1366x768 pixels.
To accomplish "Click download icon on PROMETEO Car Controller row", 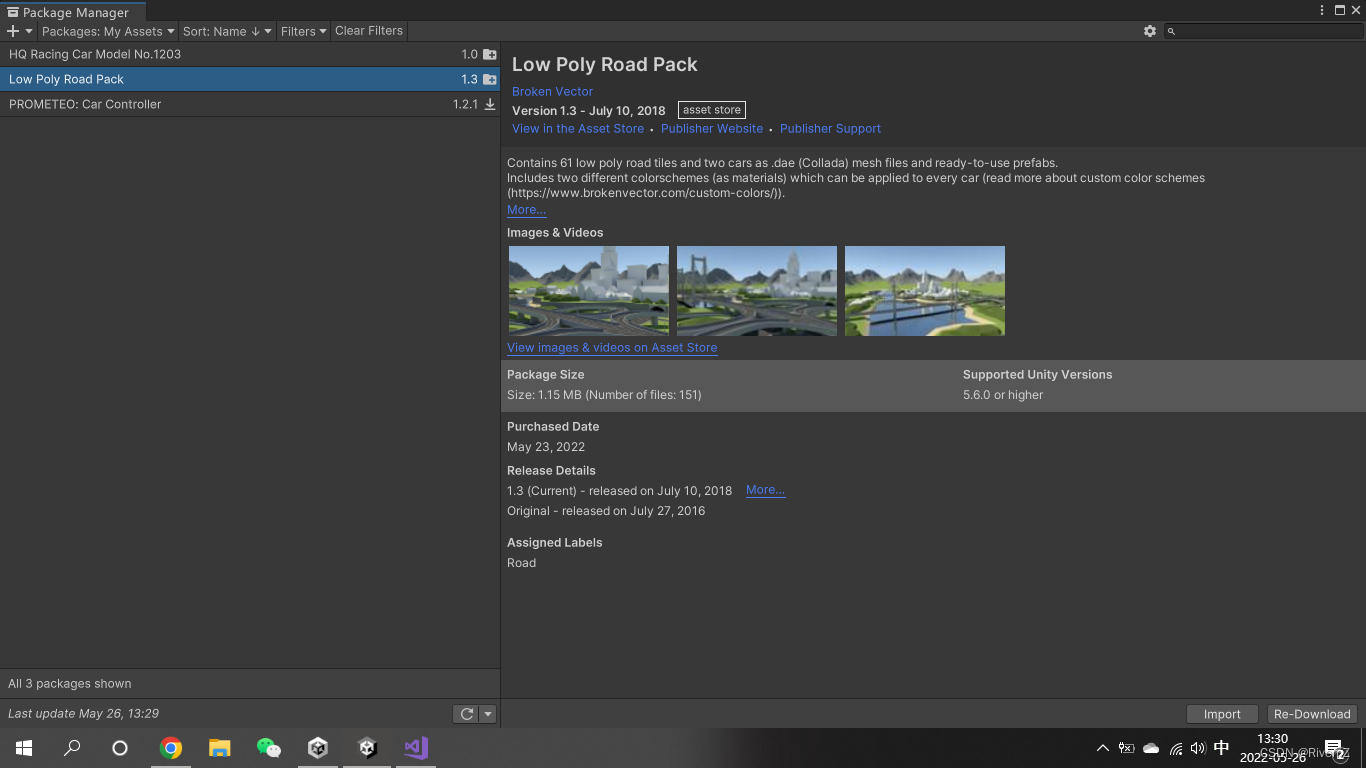I will pyautogui.click(x=490, y=104).
